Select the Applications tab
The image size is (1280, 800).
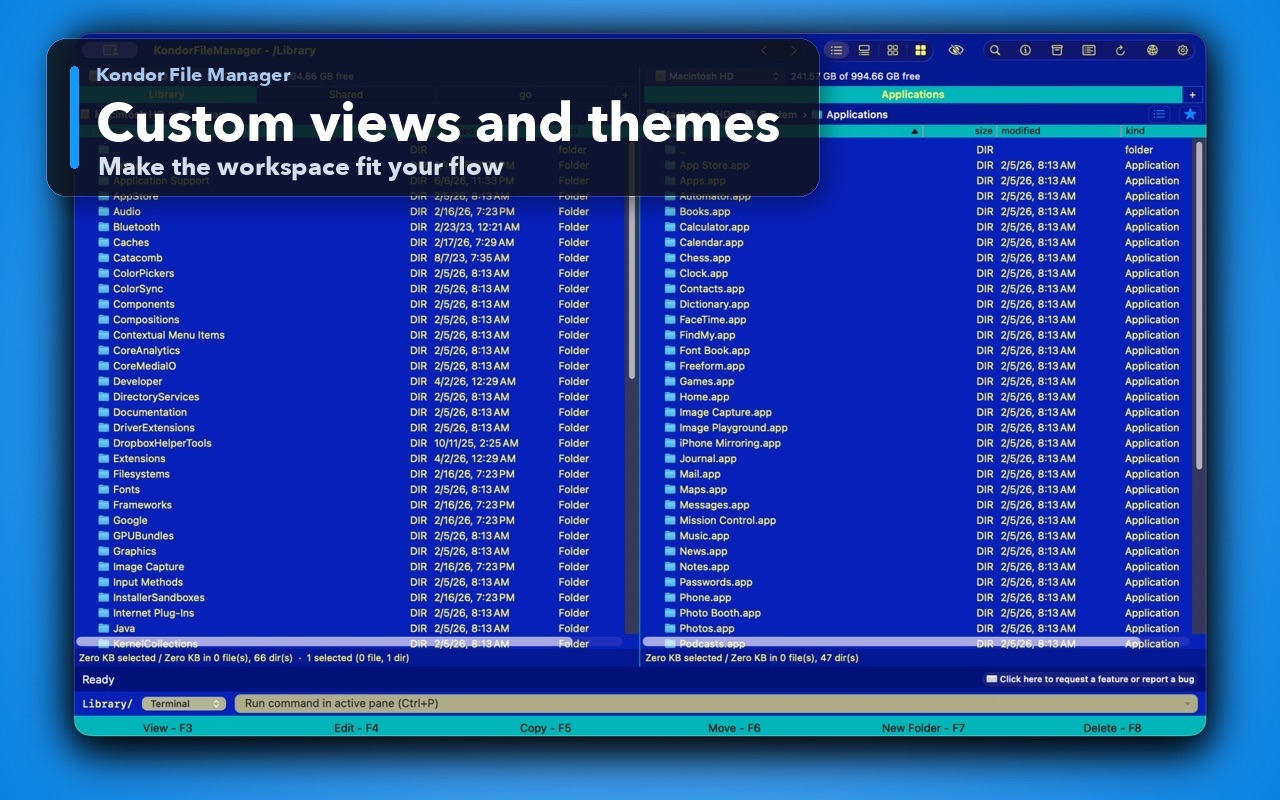click(913, 95)
